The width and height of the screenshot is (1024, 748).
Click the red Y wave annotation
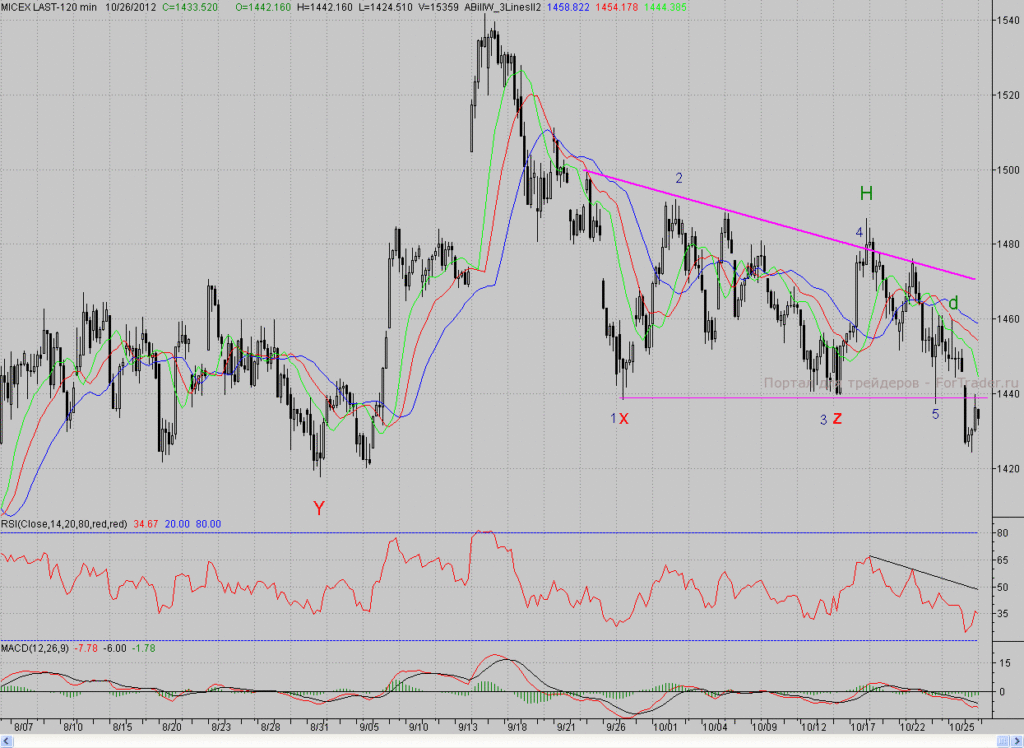pyautogui.click(x=319, y=508)
